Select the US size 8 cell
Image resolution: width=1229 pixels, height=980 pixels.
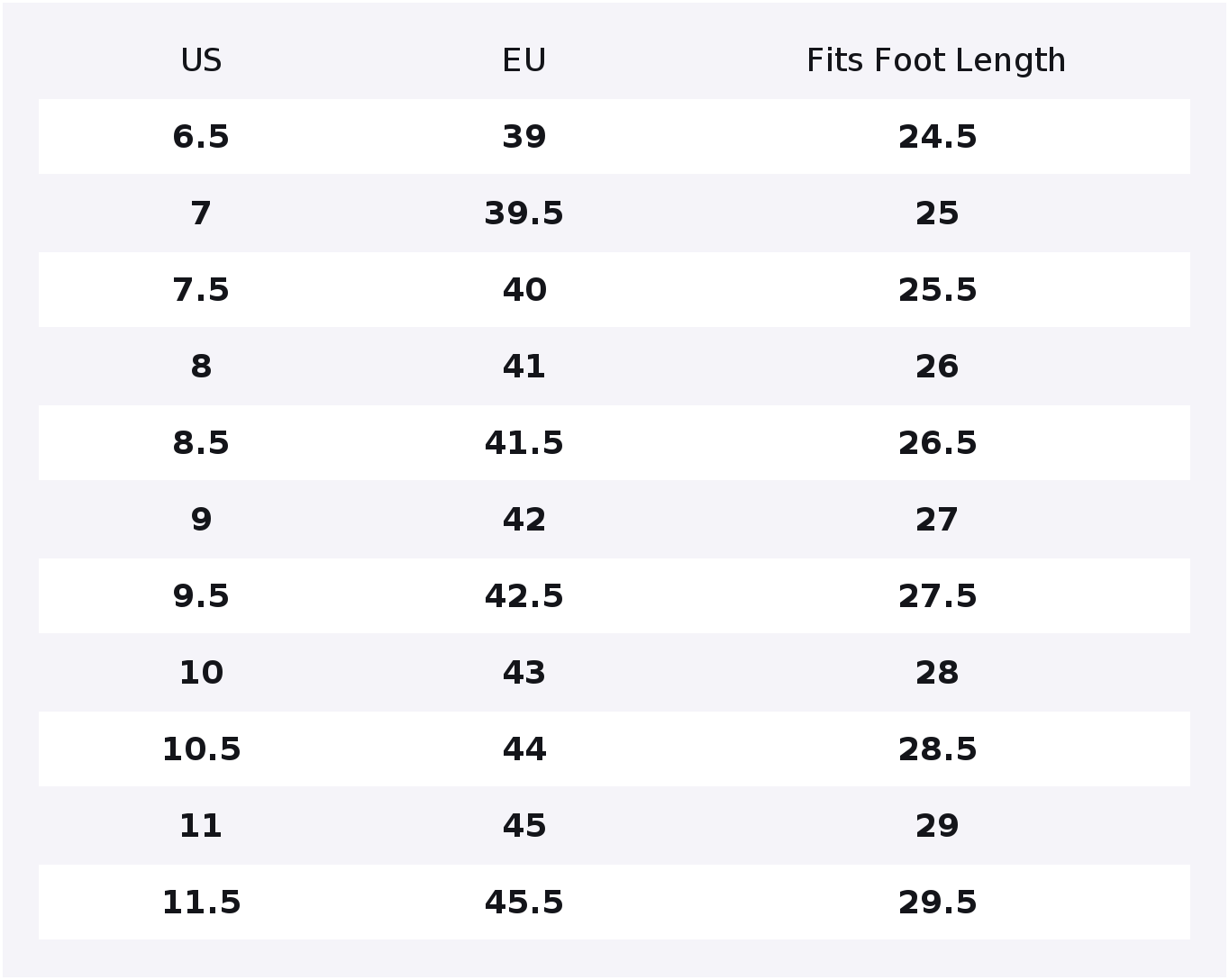201,367
